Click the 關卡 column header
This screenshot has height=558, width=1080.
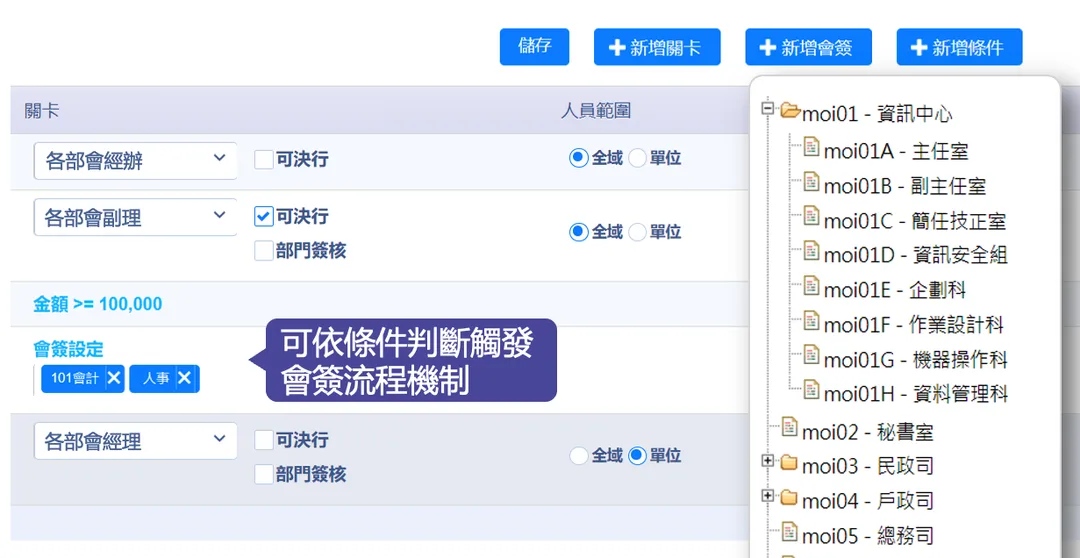coord(41,110)
